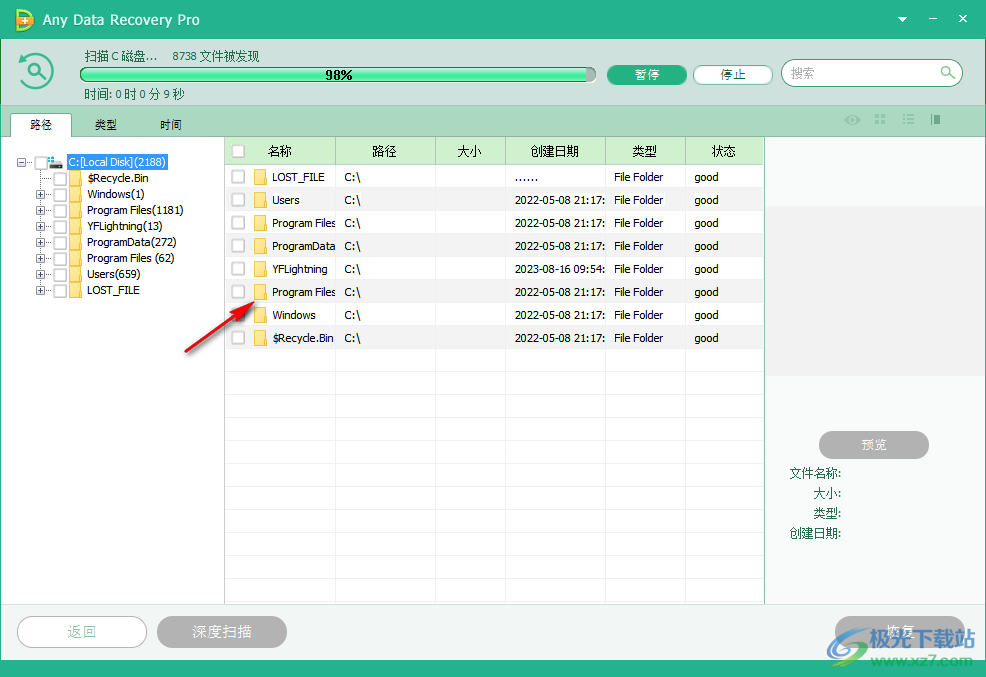
Task: Expand the Program Files (62) tree node
Action: [x=40, y=258]
